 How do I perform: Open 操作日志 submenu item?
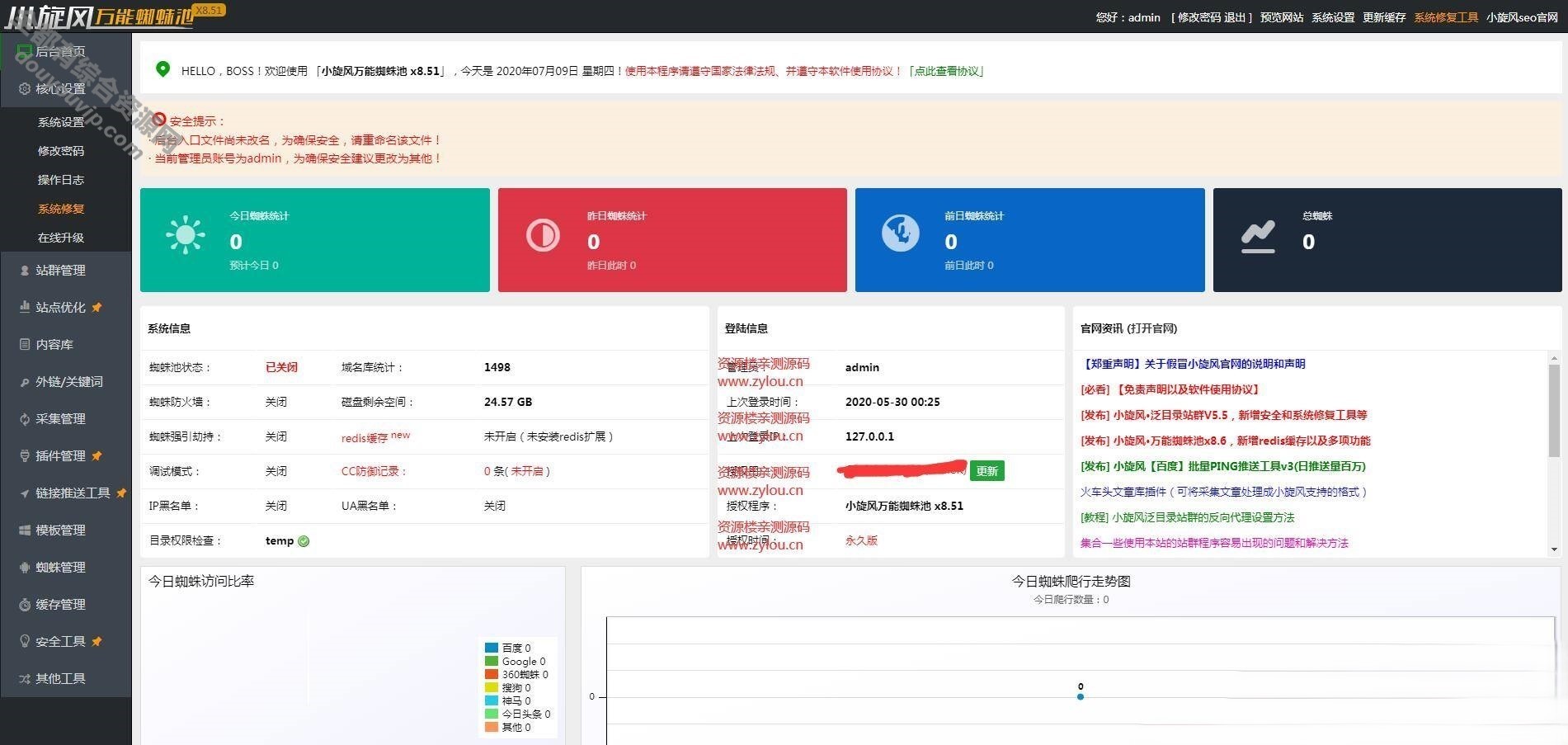61,179
